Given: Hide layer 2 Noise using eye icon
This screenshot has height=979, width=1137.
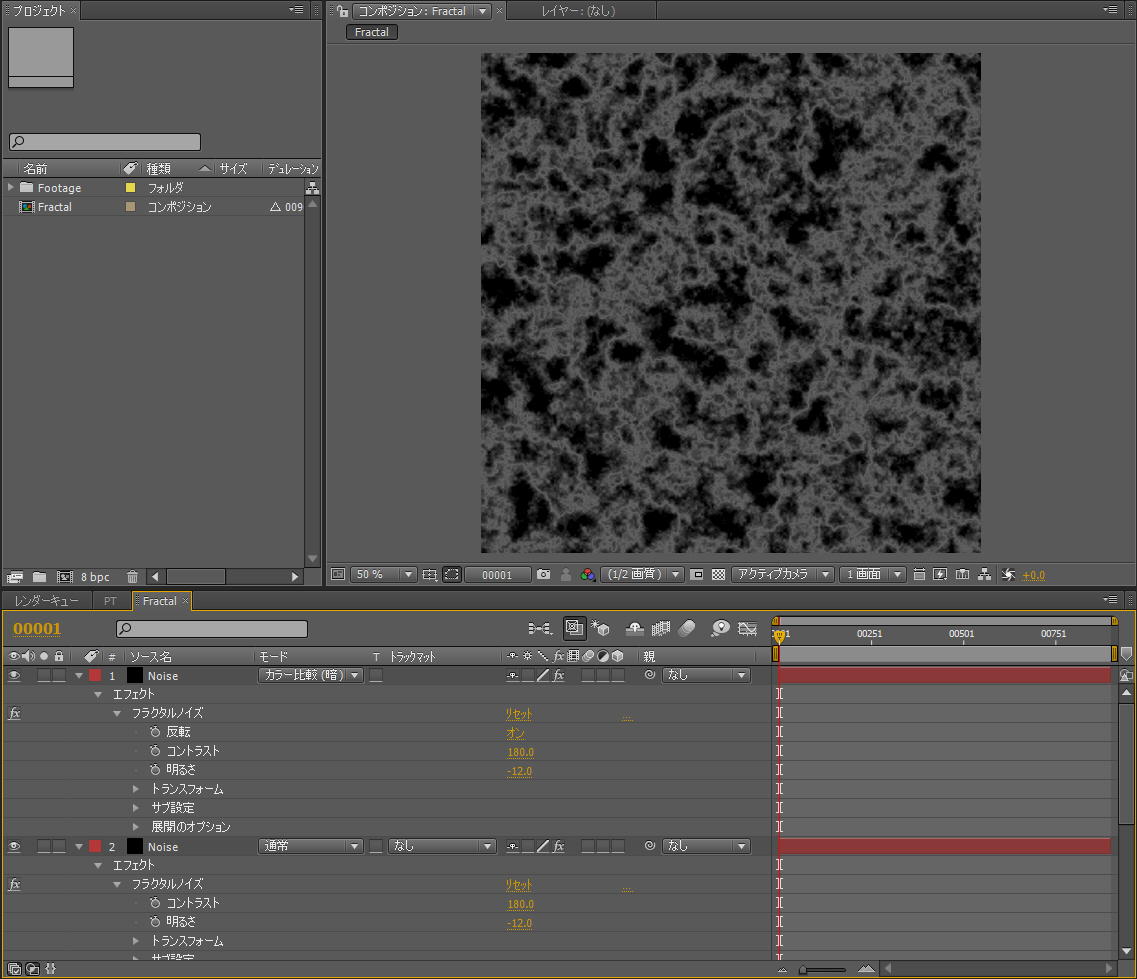Looking at the screenshot, I should [15, 847].
